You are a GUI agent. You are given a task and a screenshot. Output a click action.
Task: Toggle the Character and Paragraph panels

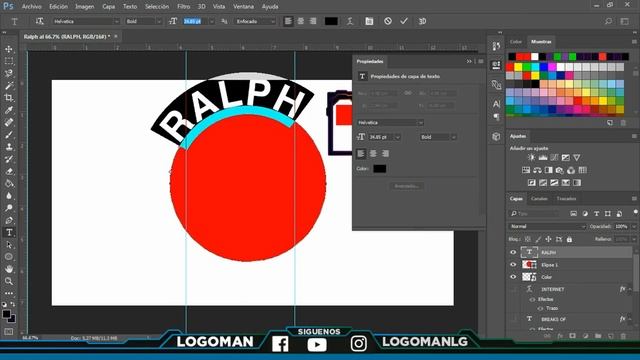coord(369,21)
